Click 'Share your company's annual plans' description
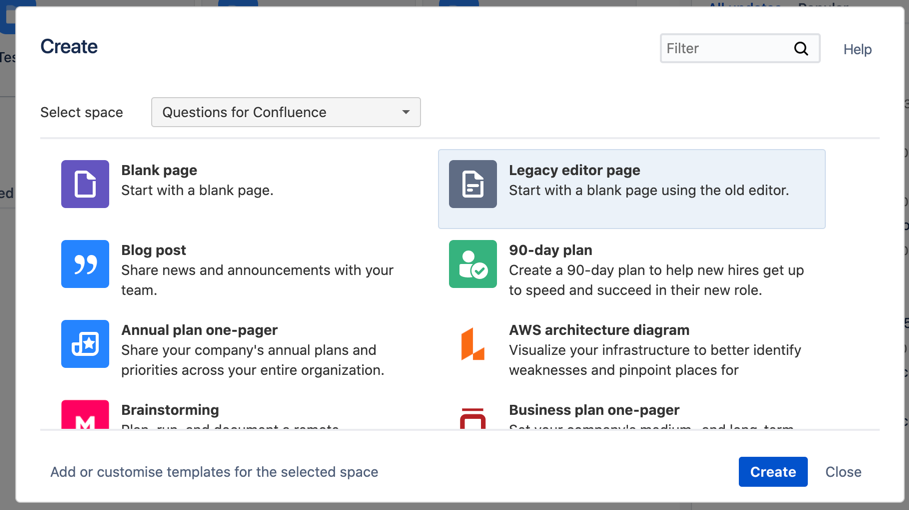 click(x=253, y=360)
